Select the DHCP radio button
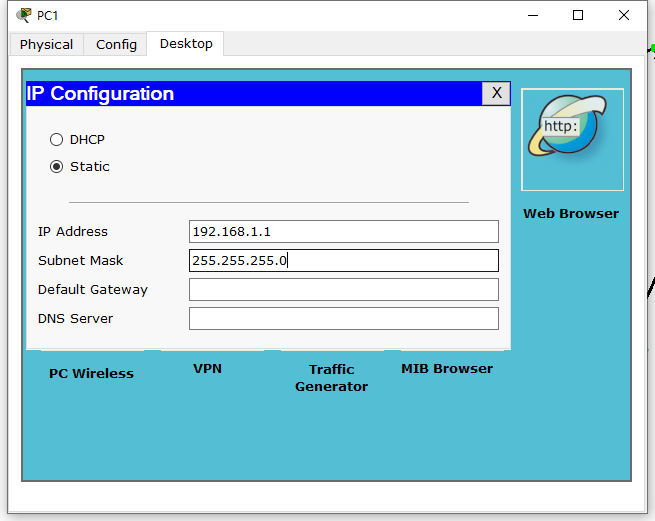This screenshot has height=521, width=655. [x=56, y=140]
